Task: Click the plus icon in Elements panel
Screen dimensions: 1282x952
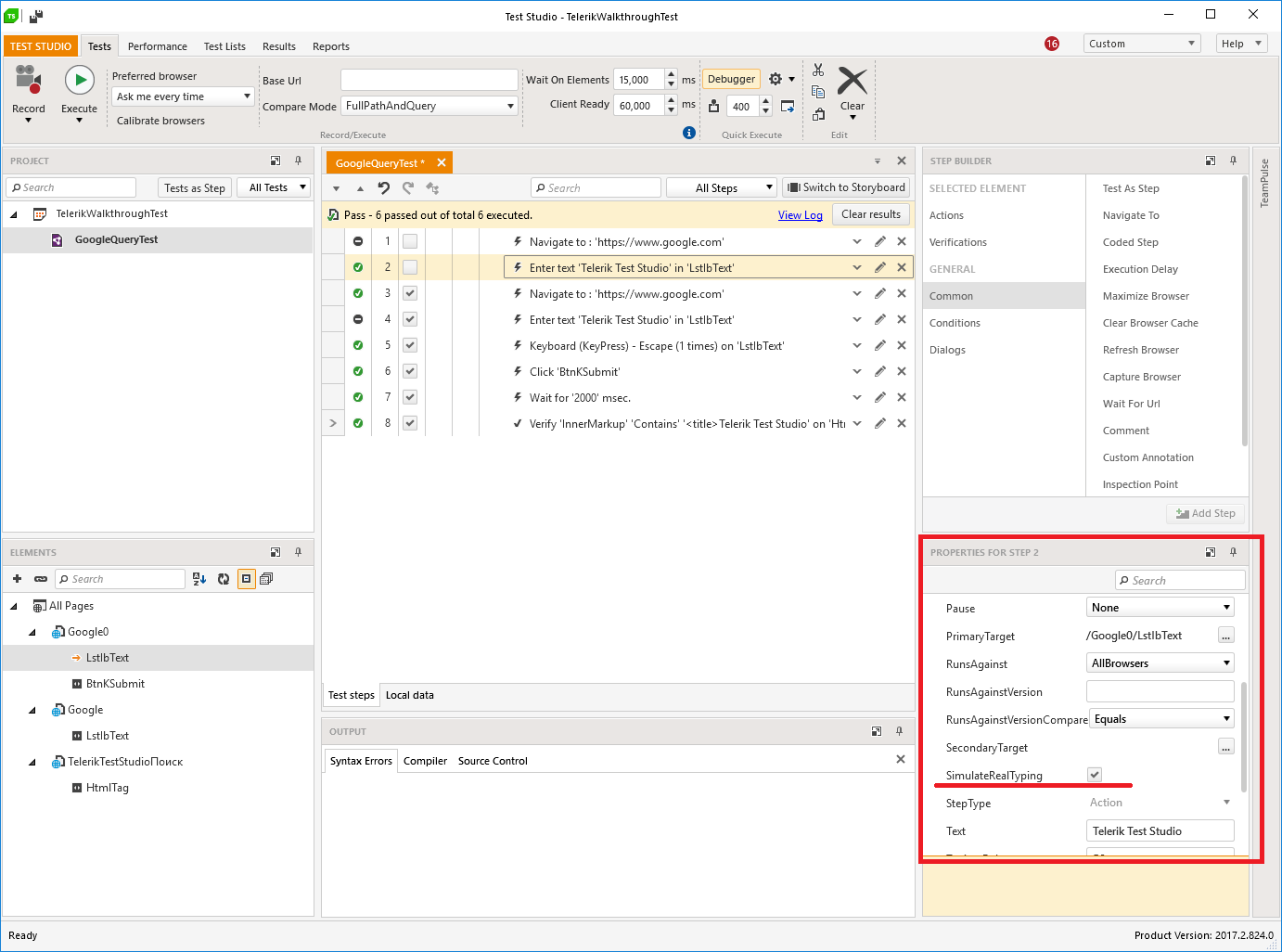Action: (x=17, y=579)
